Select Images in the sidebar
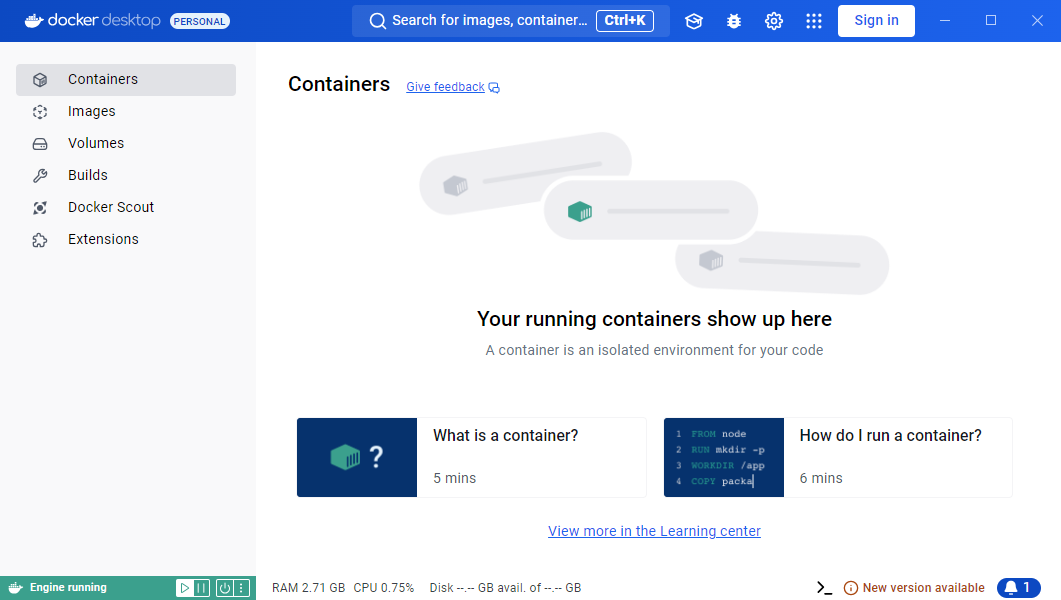This screenshot has width=1061, height=600. click(92, 111)
